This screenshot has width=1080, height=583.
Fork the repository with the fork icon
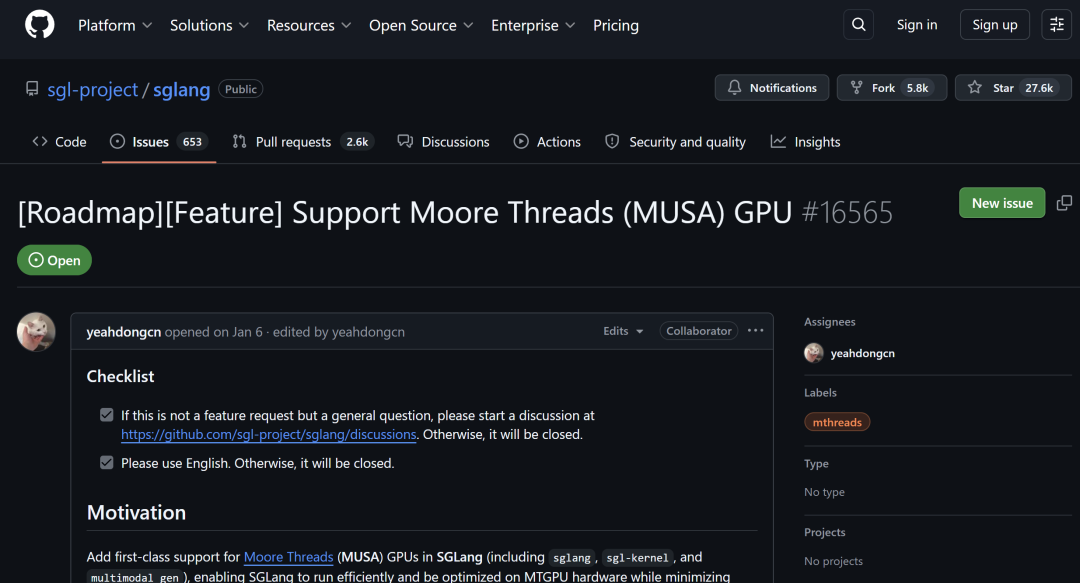click(x=892, y=88)
